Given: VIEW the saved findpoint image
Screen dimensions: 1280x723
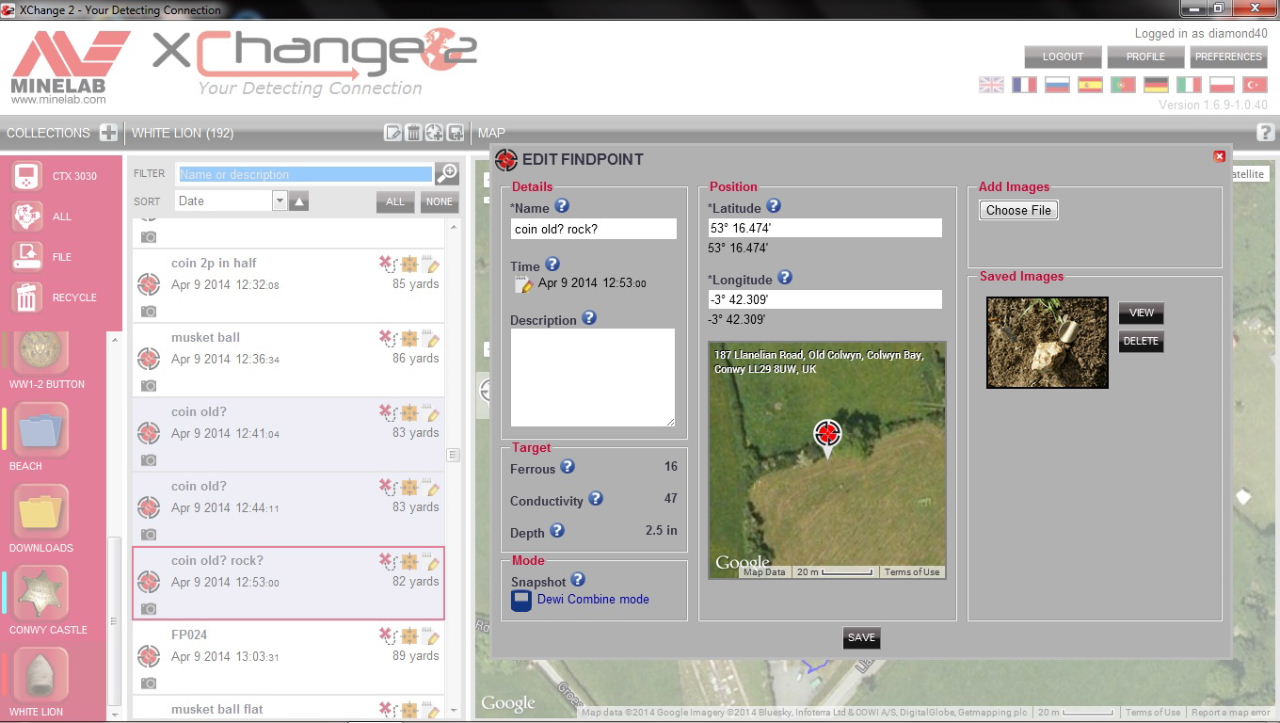Looking at the screenshot, I should [1141, 313].
